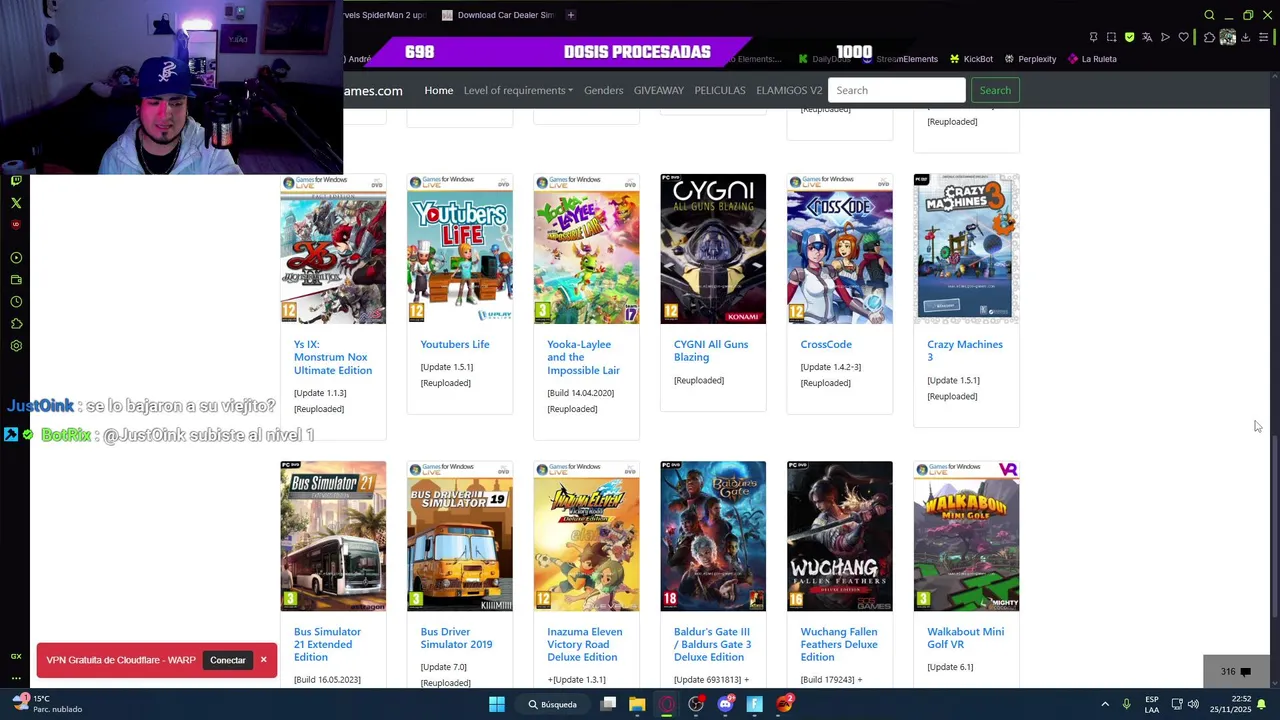Click the translate page icon
This screenshot has height=720, width=1280.
point(1147,37)
